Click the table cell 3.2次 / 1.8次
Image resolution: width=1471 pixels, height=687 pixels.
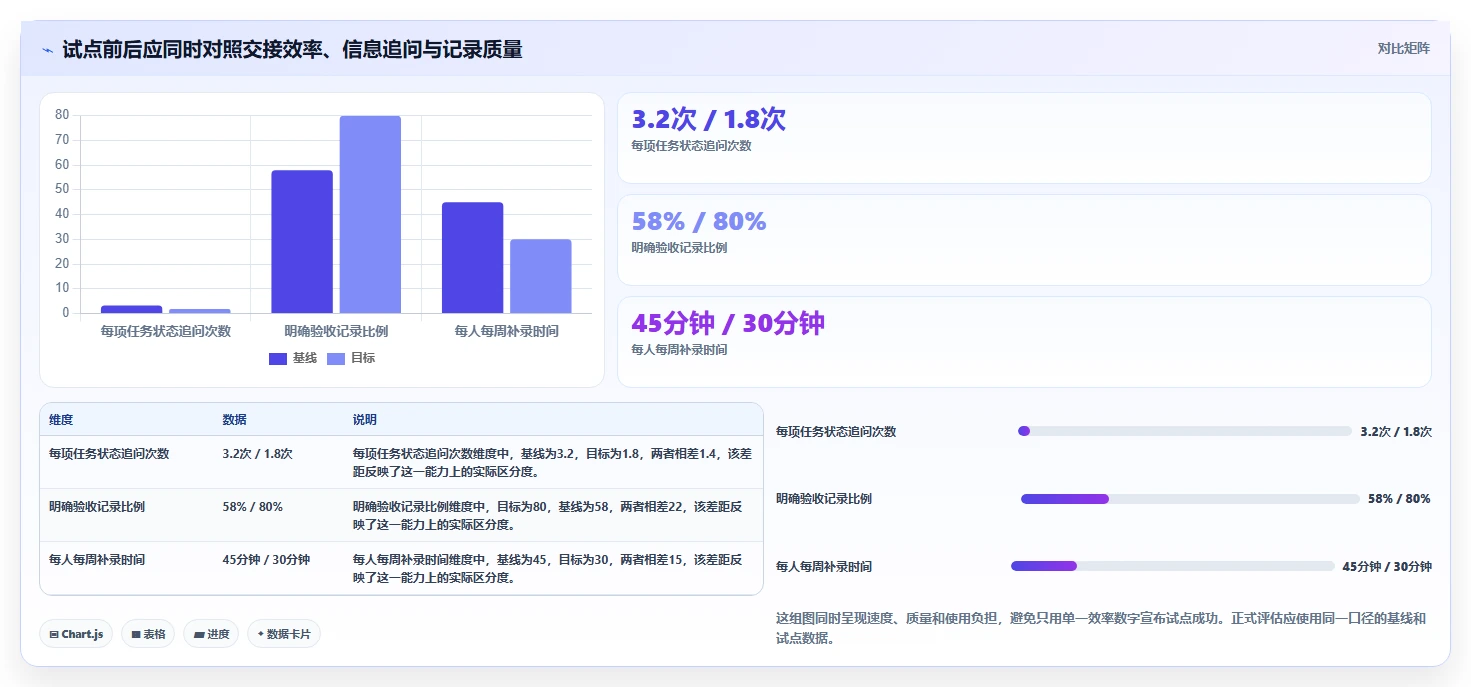tap(257, 454)
